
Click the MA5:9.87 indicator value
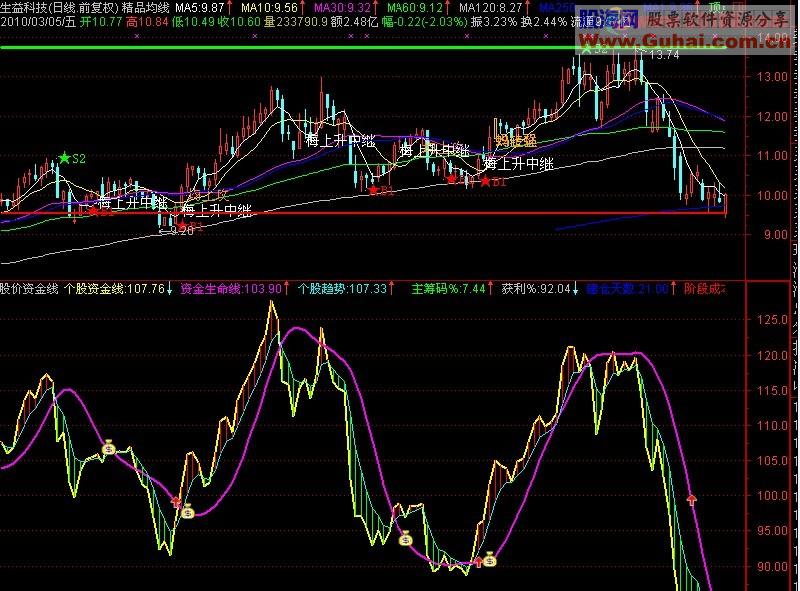200,8
